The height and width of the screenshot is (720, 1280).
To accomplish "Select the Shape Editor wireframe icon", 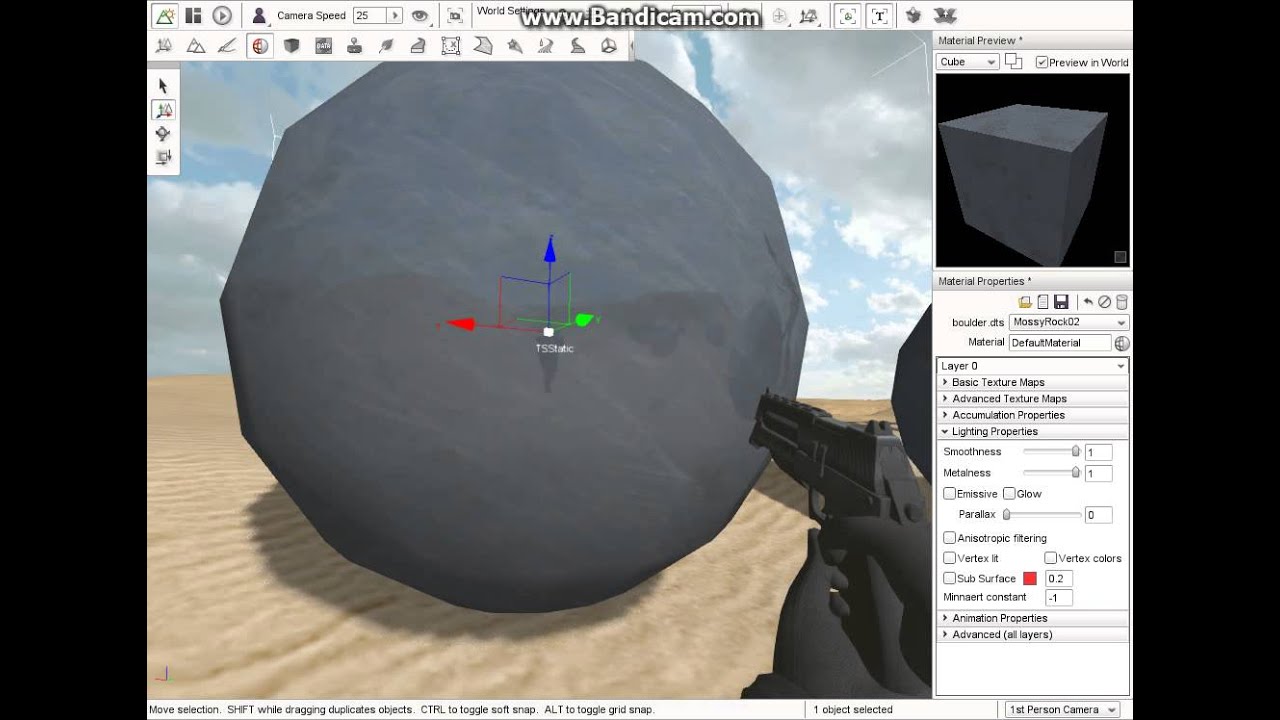I will coord(609,45).
